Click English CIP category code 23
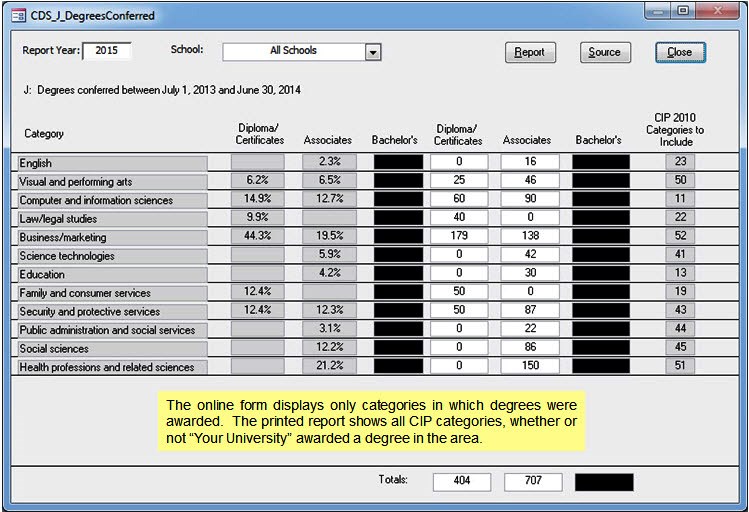Screen dimensions: 749x512 pyautogui.click(x=680, y=162)
